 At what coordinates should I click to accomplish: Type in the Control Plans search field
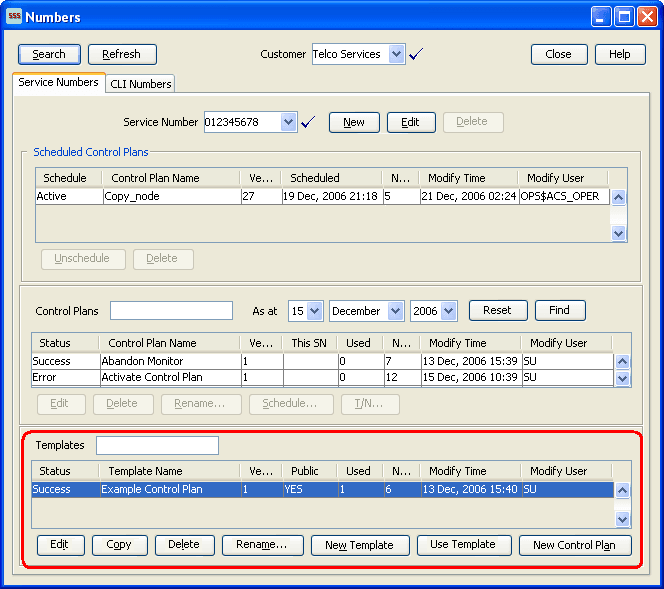(x=171, y=311)
